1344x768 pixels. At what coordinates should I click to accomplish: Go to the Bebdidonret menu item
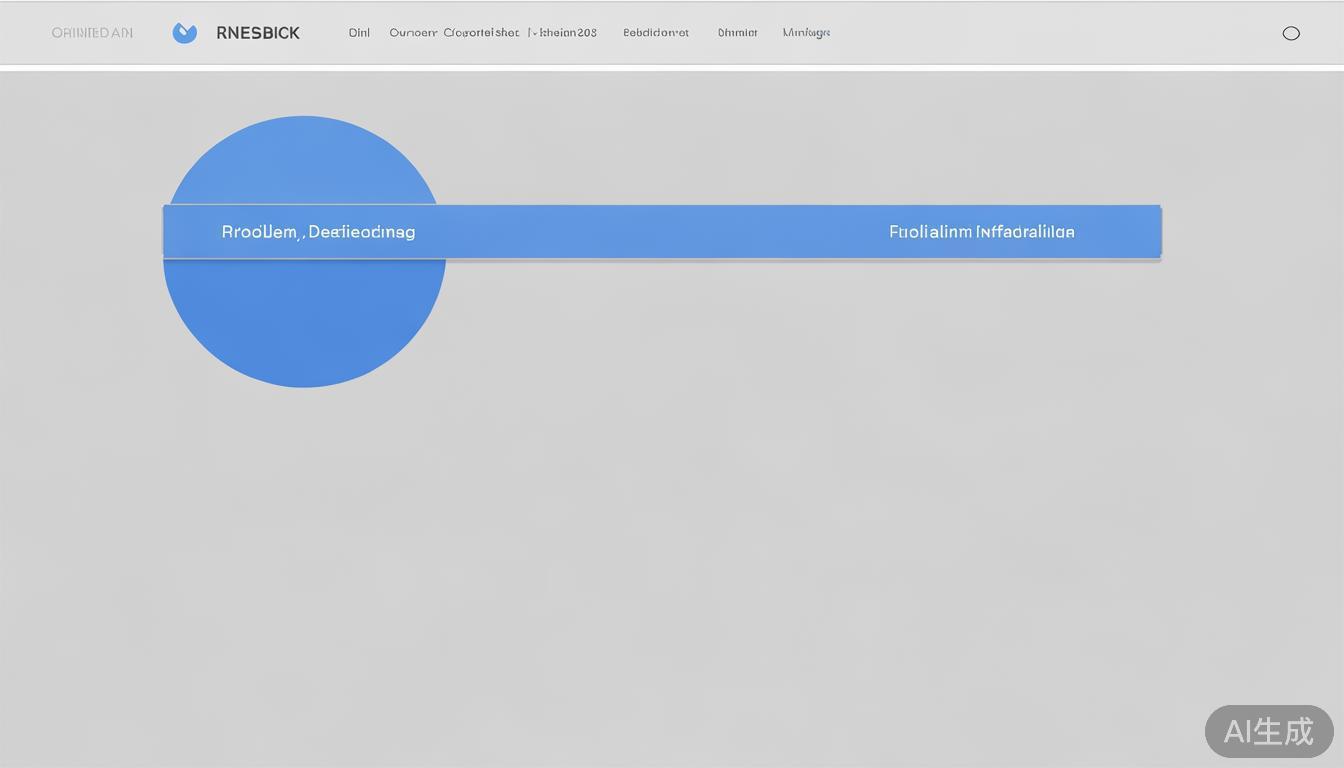pyautogui.click(x=656, y=33)
